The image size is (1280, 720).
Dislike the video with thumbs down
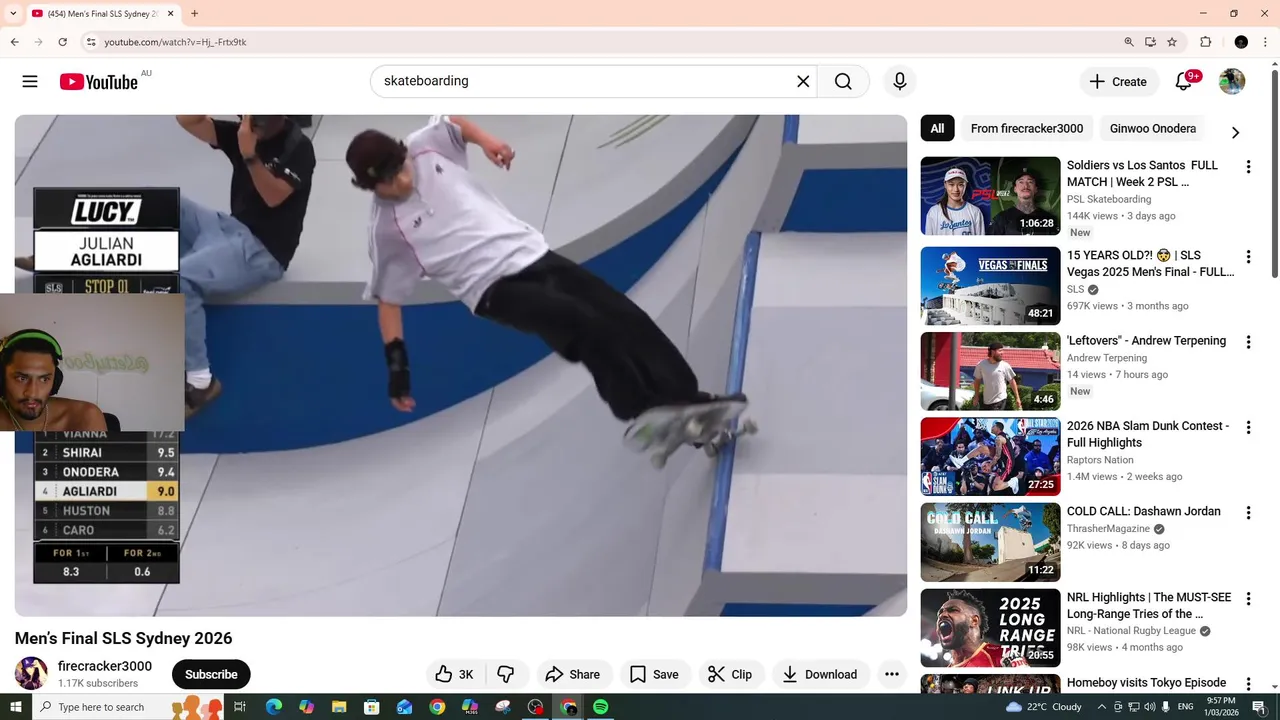506,674
